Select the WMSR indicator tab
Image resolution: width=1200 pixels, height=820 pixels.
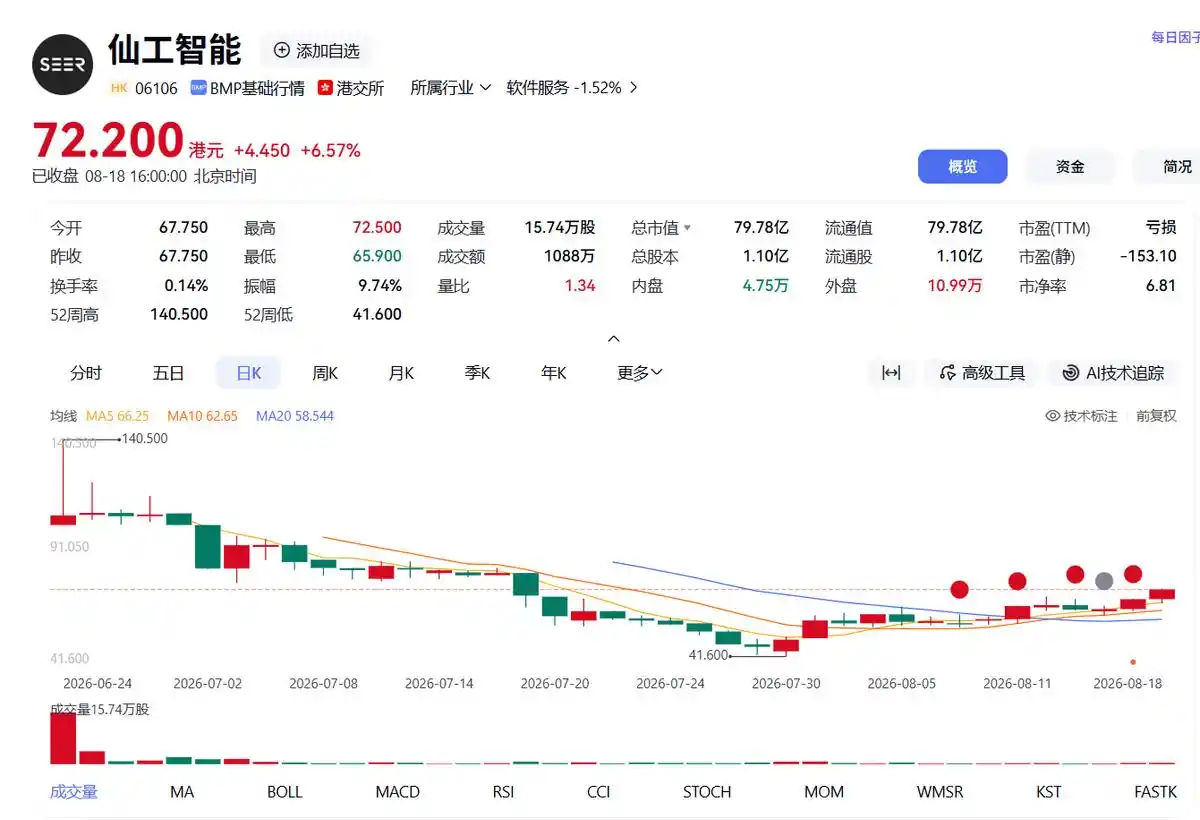[x=940, y=792]
